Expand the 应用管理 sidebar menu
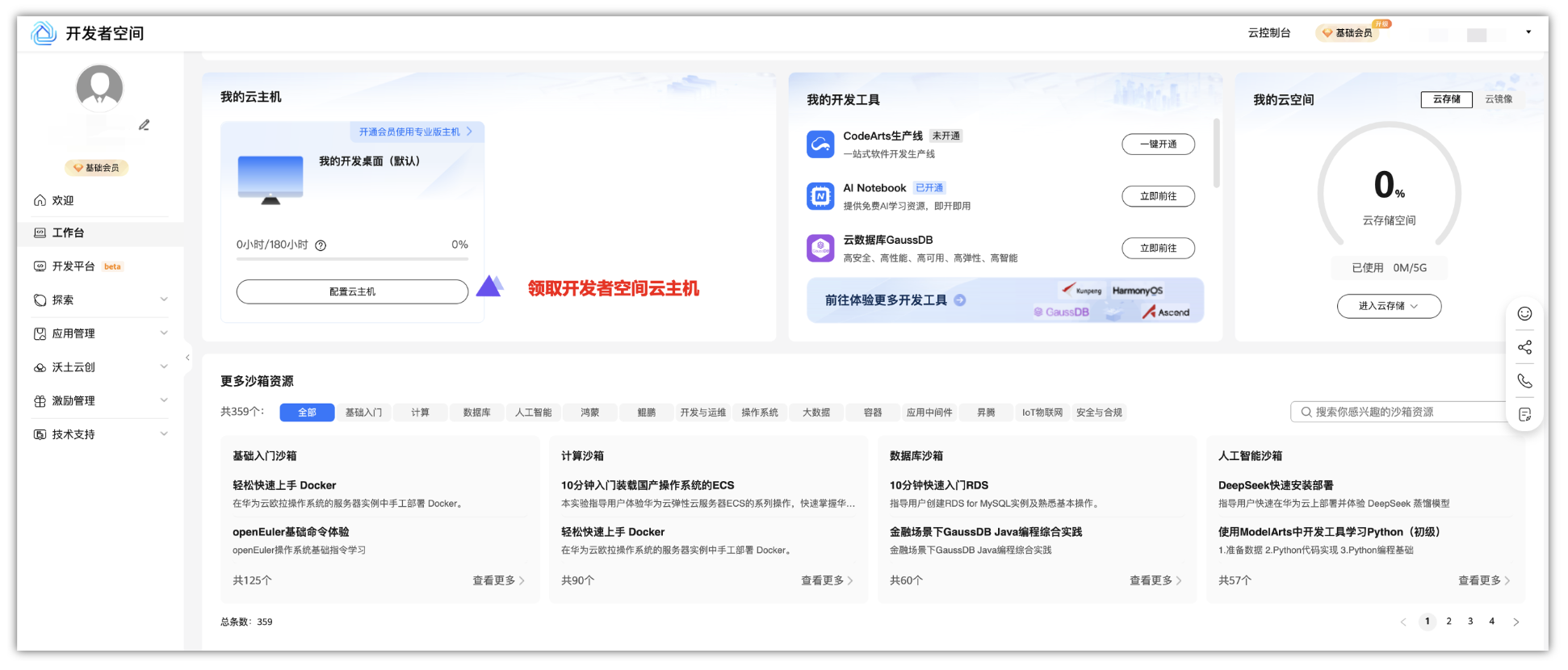The image size is (1568, 670). pyautogui.click(x=100, y=333)
